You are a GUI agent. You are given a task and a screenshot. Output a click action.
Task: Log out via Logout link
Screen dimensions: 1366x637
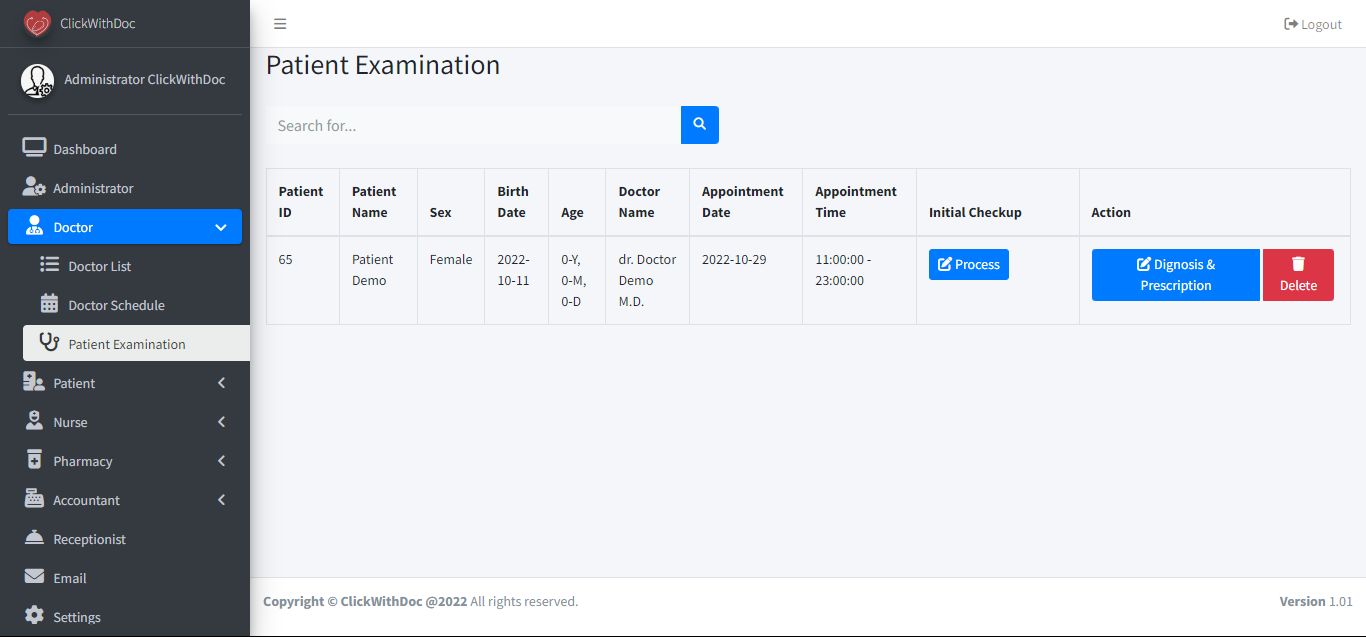pos(1313,24)
